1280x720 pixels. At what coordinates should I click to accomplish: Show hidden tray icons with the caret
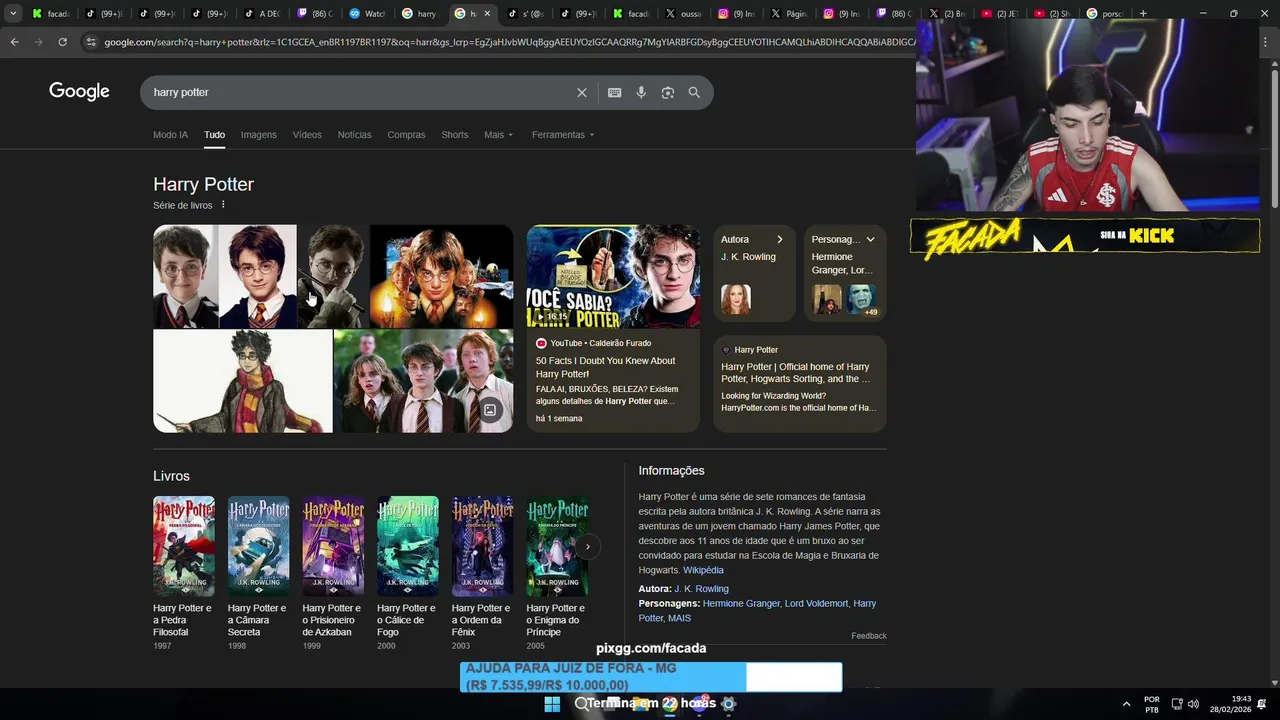[1126, 704]
